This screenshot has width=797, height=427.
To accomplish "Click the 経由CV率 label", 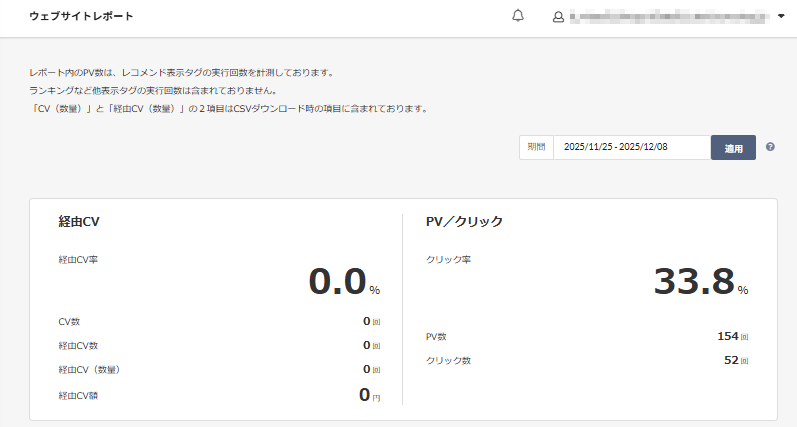I will coord(78,260).
